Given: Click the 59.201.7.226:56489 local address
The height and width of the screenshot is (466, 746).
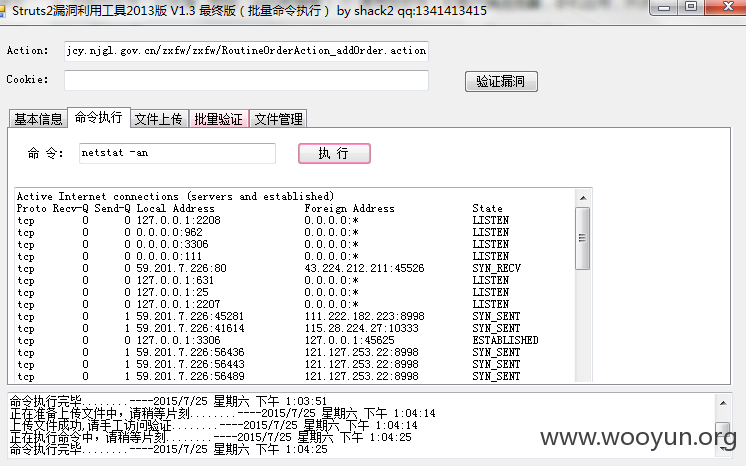Looking at the screenshot, I should click(x=190, y=376).
